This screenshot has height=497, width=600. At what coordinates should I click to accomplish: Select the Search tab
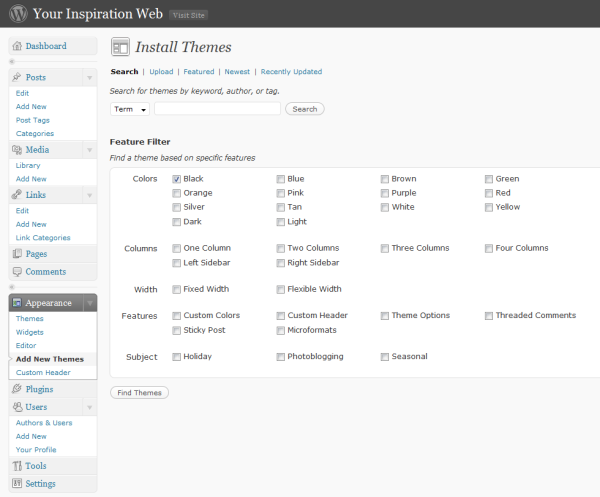[x=124, y=72]
